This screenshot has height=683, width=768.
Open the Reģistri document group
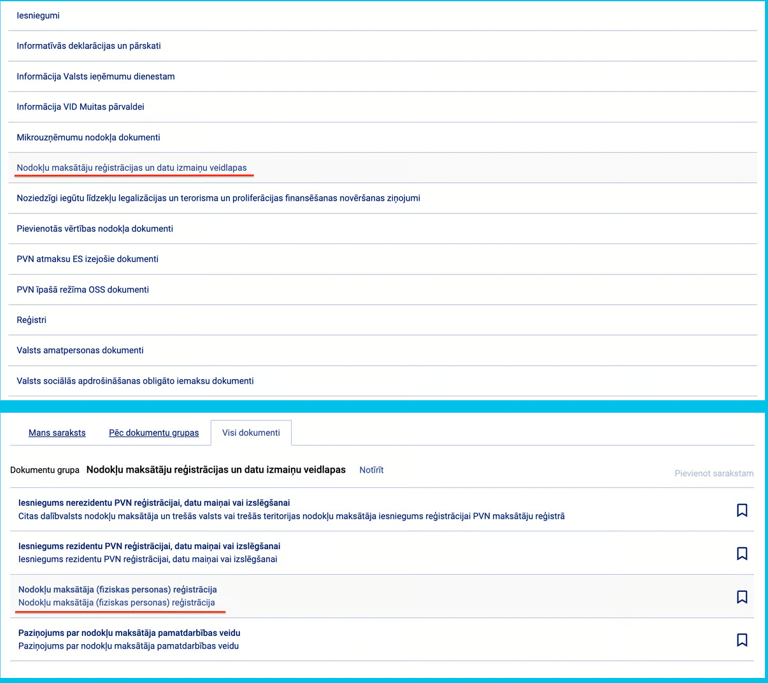[x=383, y=320]
